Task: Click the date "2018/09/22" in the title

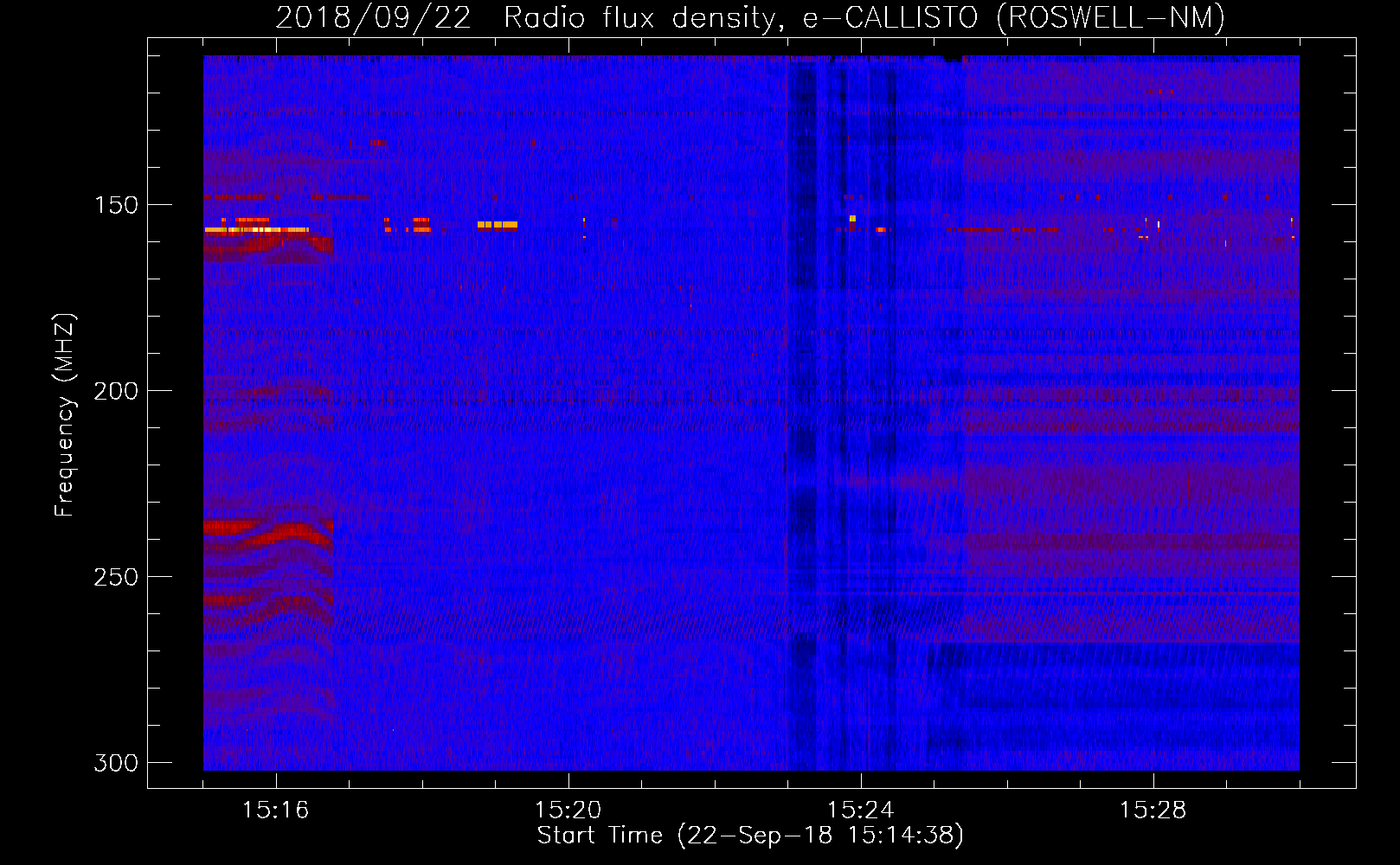Action: pos(374,17)
